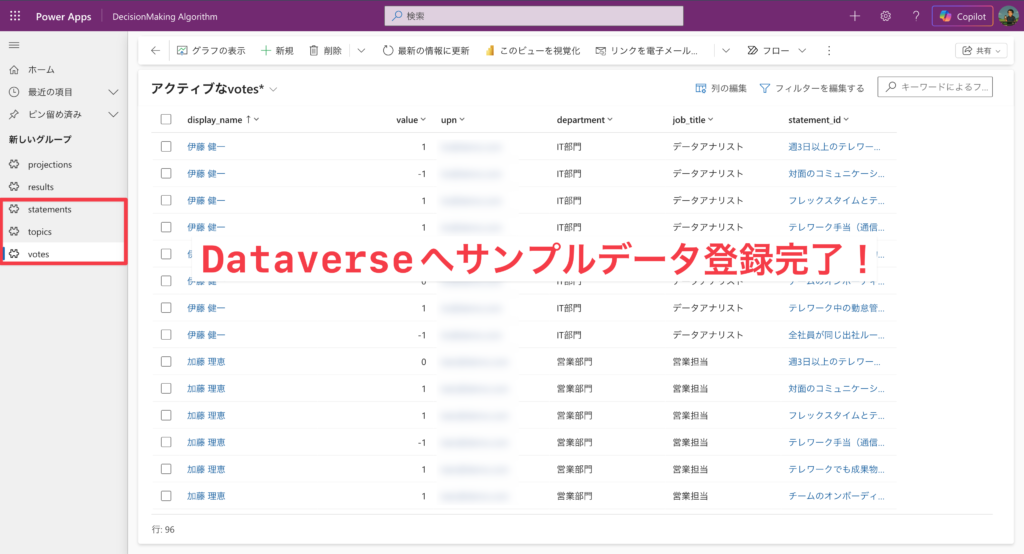
Task: Check the first 伊藤 健一 row checkbox
Action: pos(166,147)
